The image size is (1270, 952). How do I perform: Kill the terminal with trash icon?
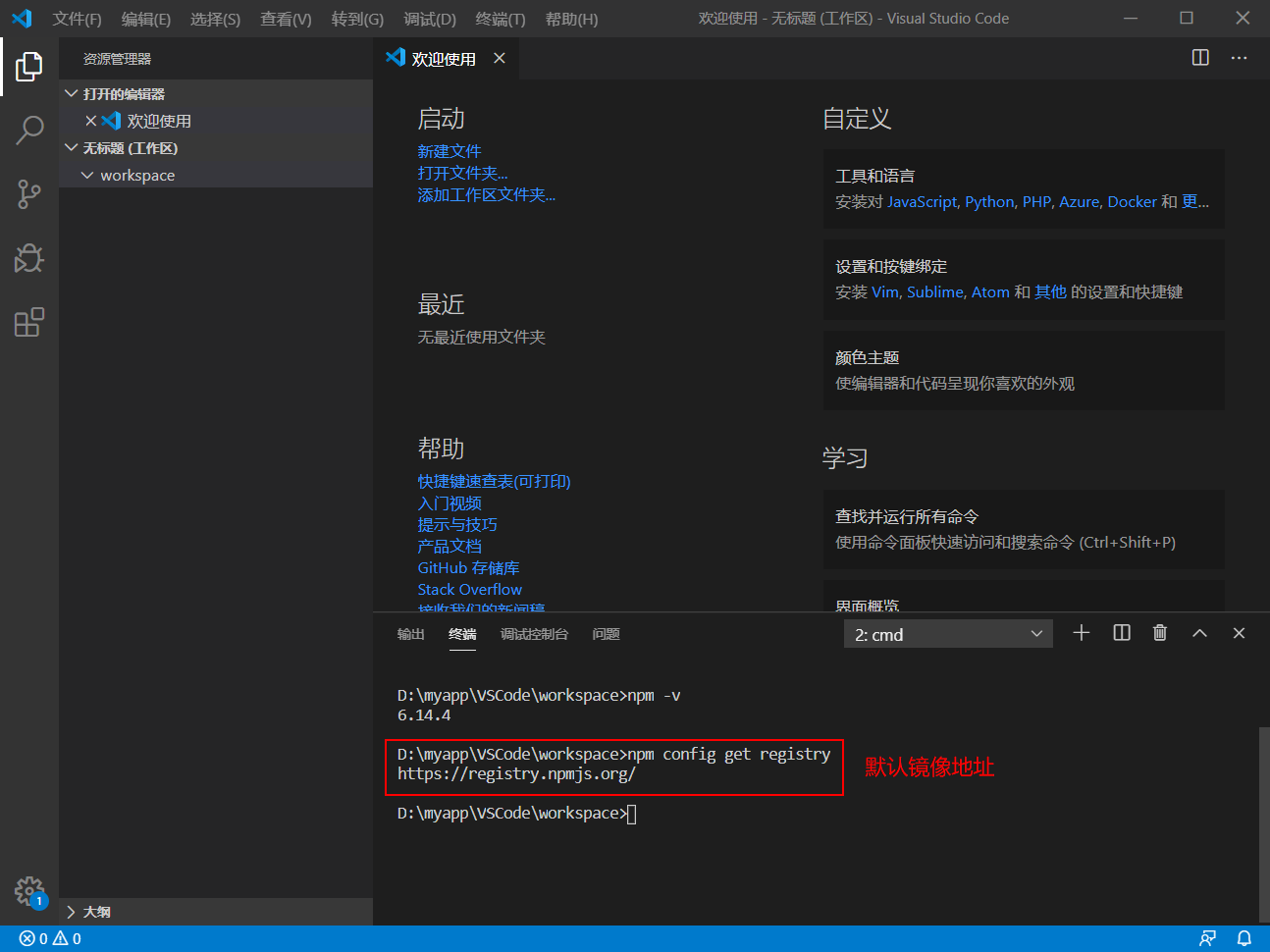(x=1160, y=633)
